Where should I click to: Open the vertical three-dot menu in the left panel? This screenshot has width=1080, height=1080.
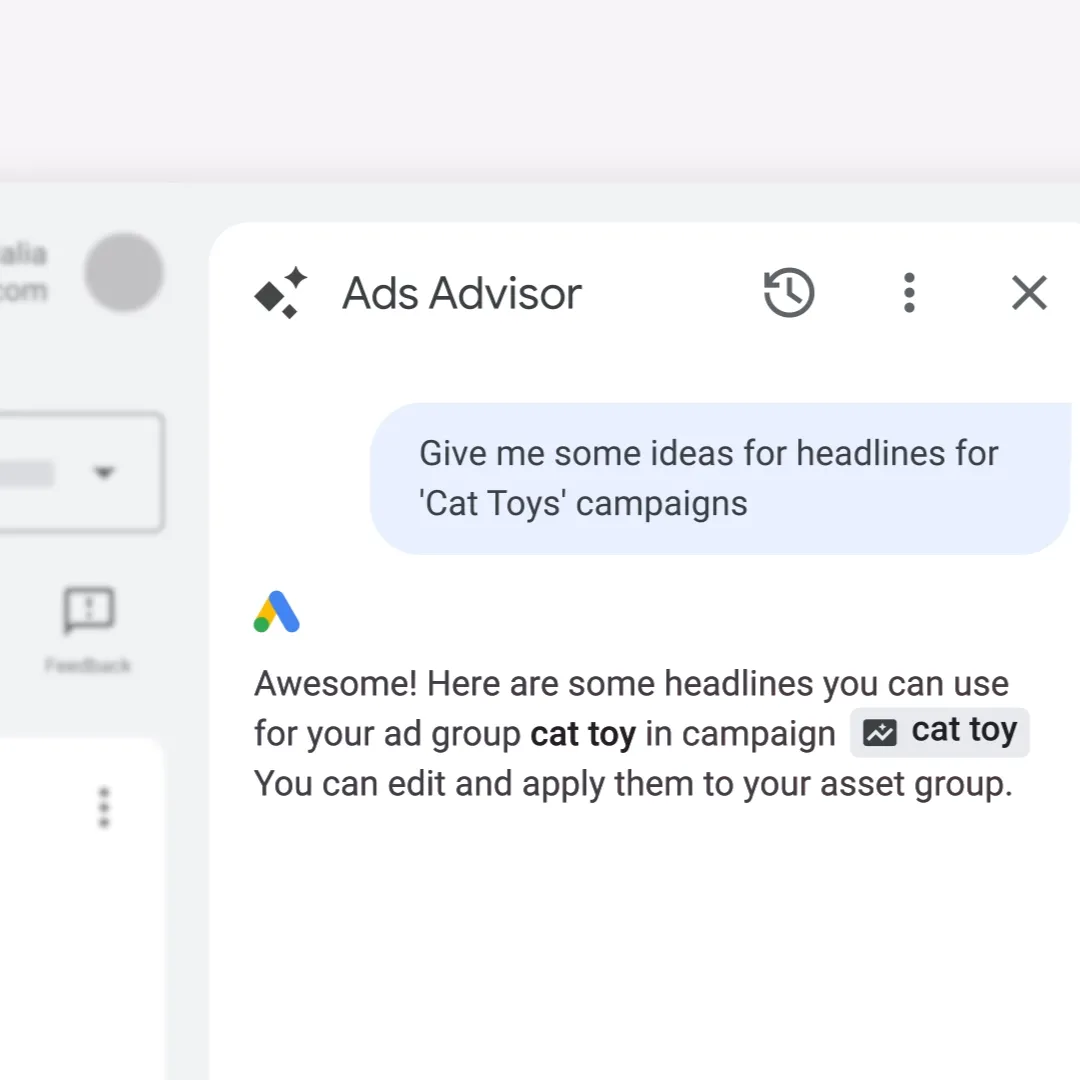point(103,807)
